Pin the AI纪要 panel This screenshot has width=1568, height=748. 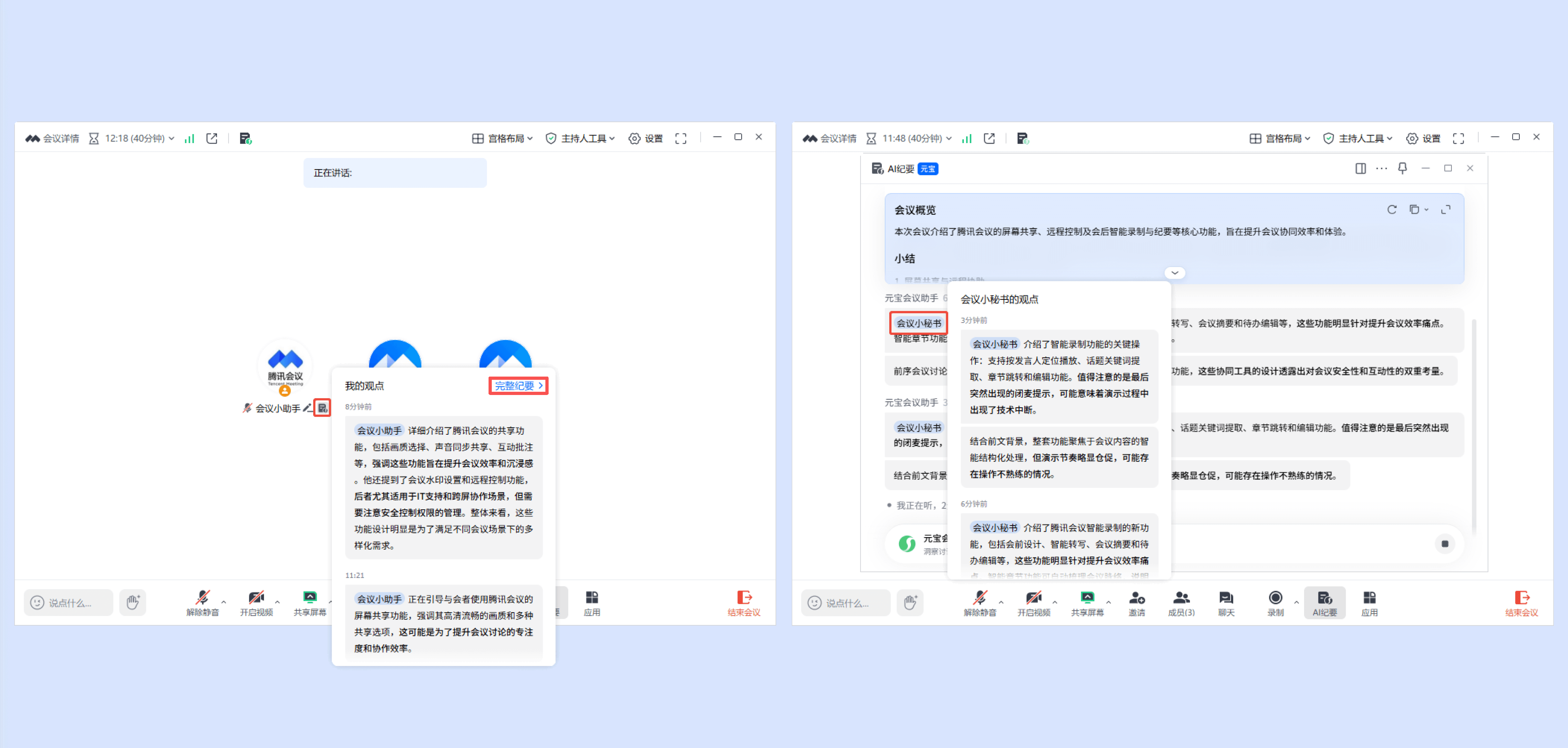1402,168
